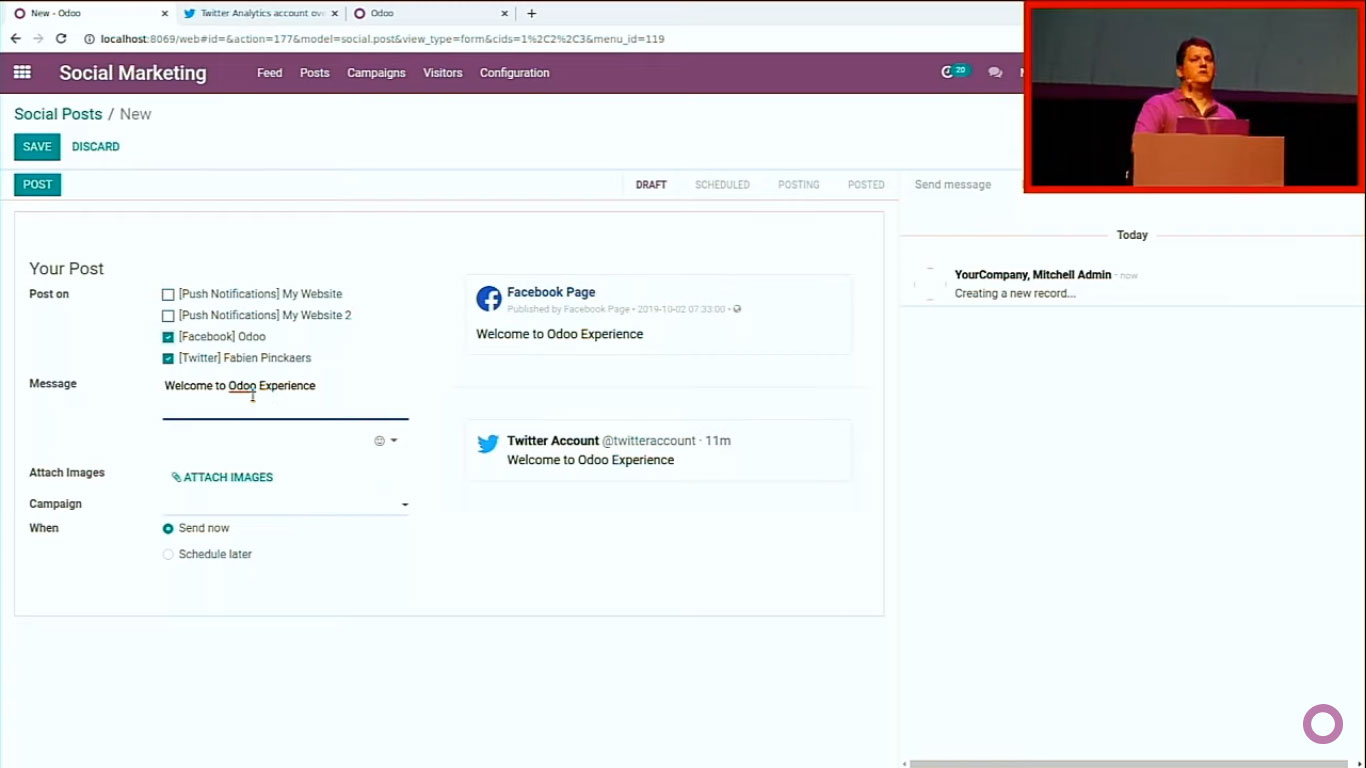Click the browser back arrow
The image size is (1366, 768).
coord(16,39)
